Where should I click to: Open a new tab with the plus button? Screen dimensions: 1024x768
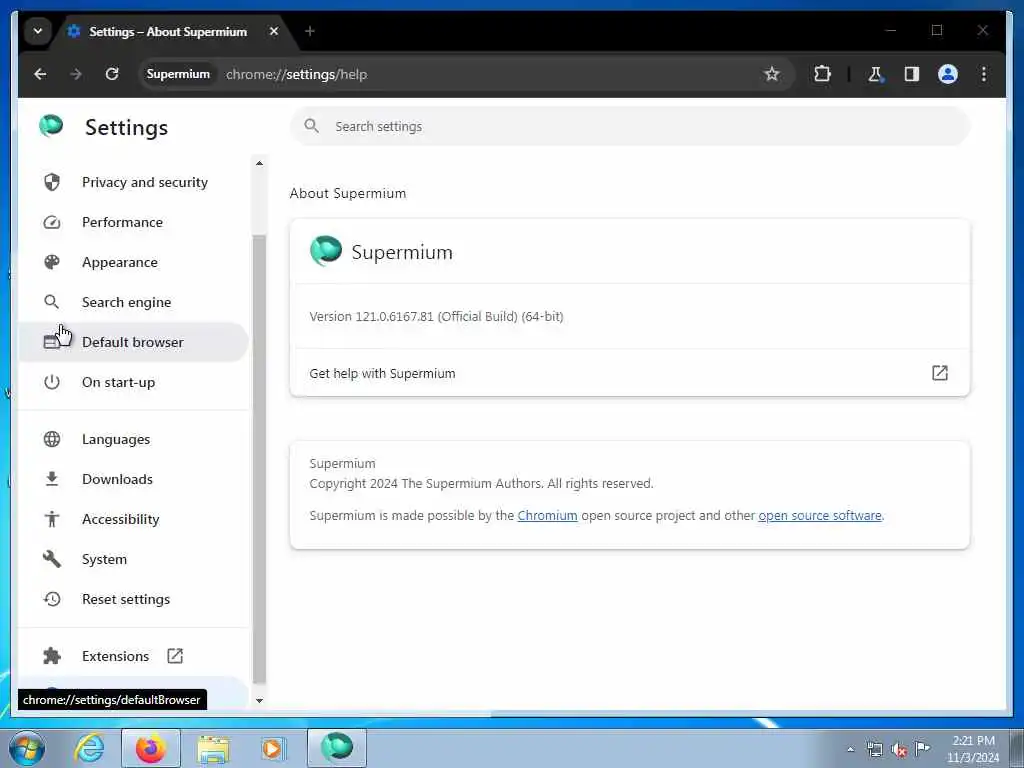click(310, 31)
